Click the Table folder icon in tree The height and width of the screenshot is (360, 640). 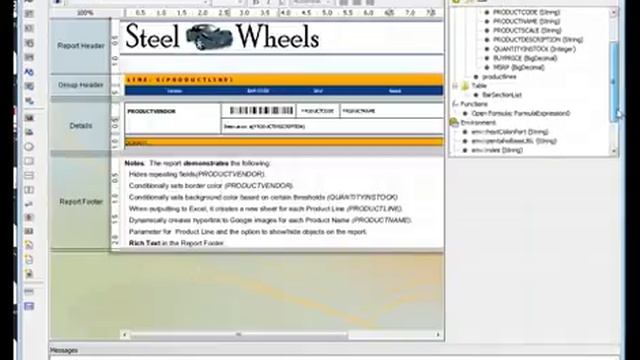[x=465, y=86]
